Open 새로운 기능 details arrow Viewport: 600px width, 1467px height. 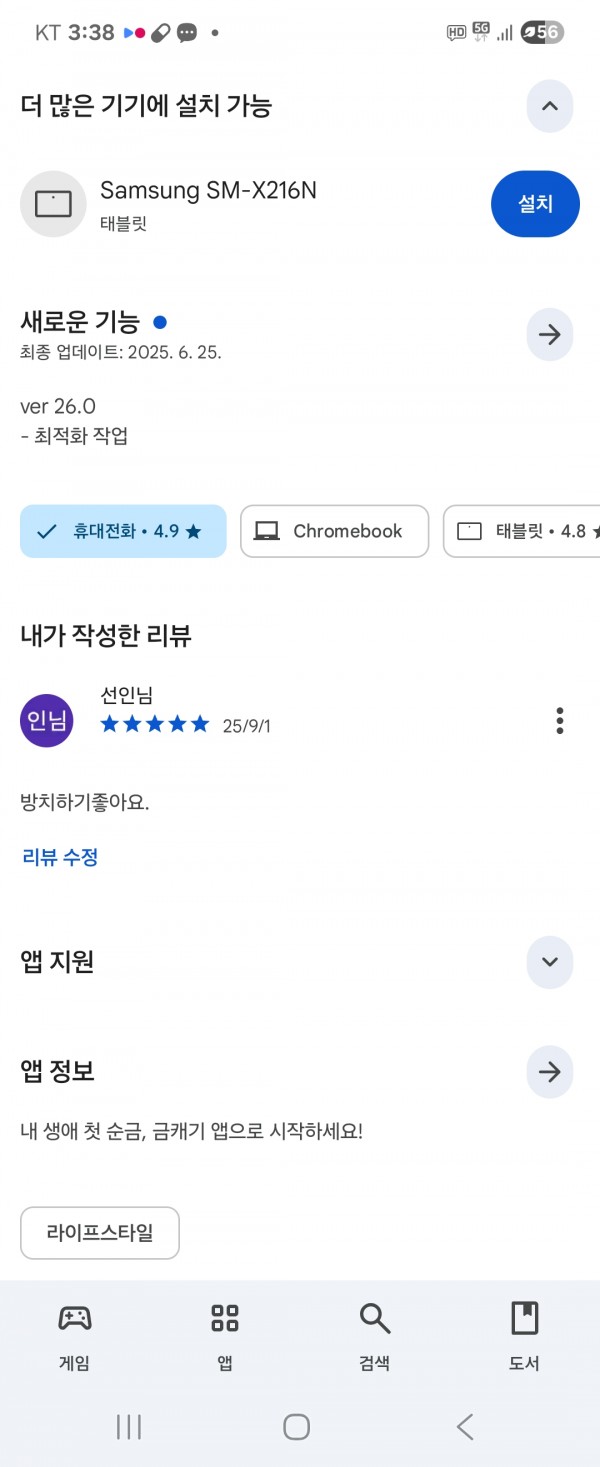click(550, 335)
